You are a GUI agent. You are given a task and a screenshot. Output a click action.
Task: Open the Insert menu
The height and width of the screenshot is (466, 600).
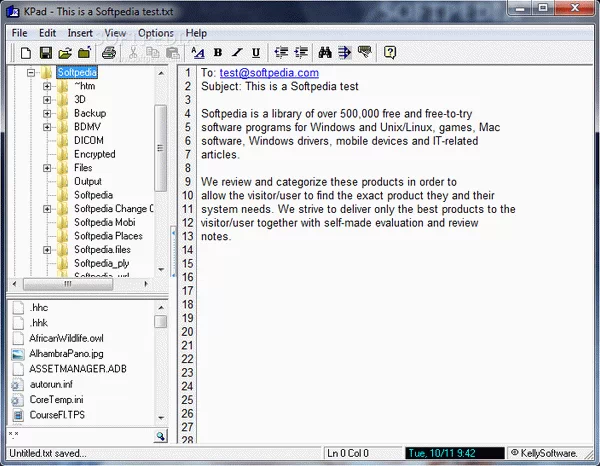point(80,33)
